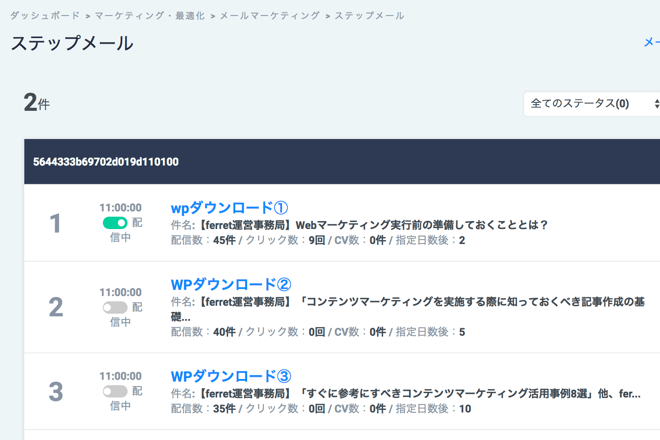Navigate to メールマーケティング breadcrumb

(x=270, y=16)
